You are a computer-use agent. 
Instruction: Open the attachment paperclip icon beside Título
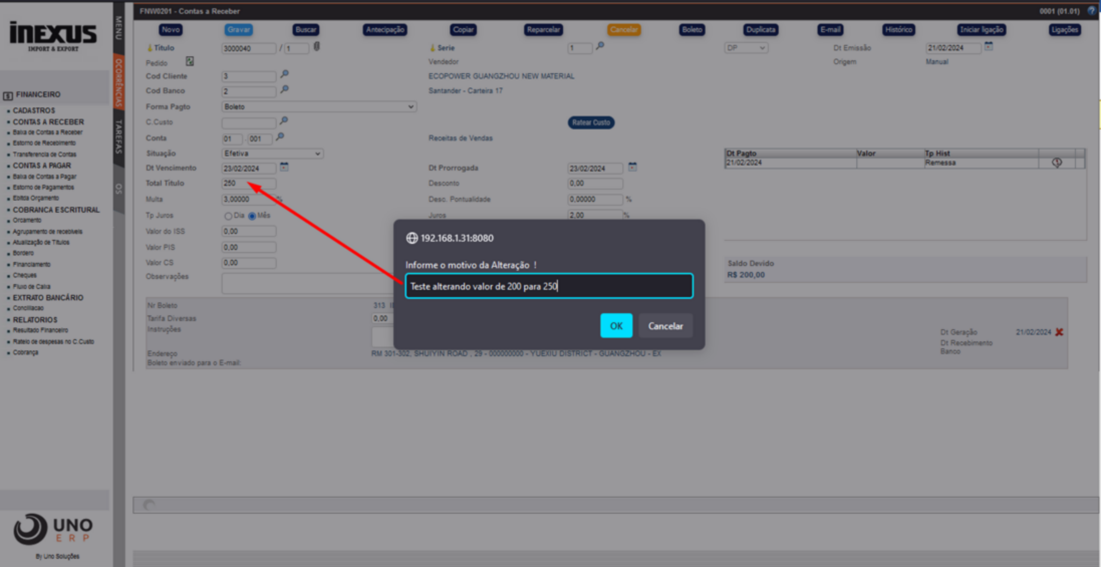coord(317,47)
